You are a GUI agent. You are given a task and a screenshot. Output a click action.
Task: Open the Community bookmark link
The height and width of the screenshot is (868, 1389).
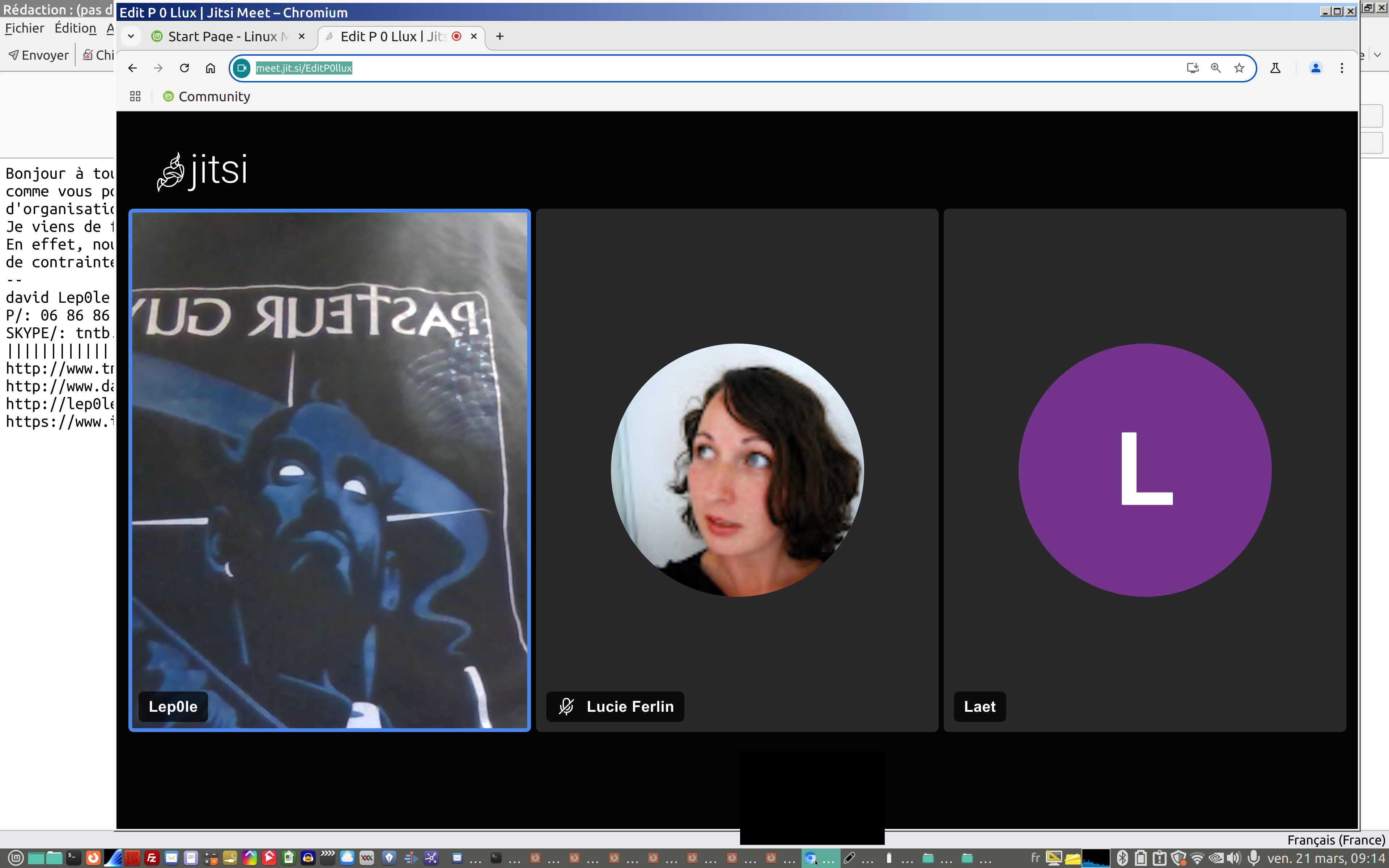pyautogui.click(x=213, y=97)
